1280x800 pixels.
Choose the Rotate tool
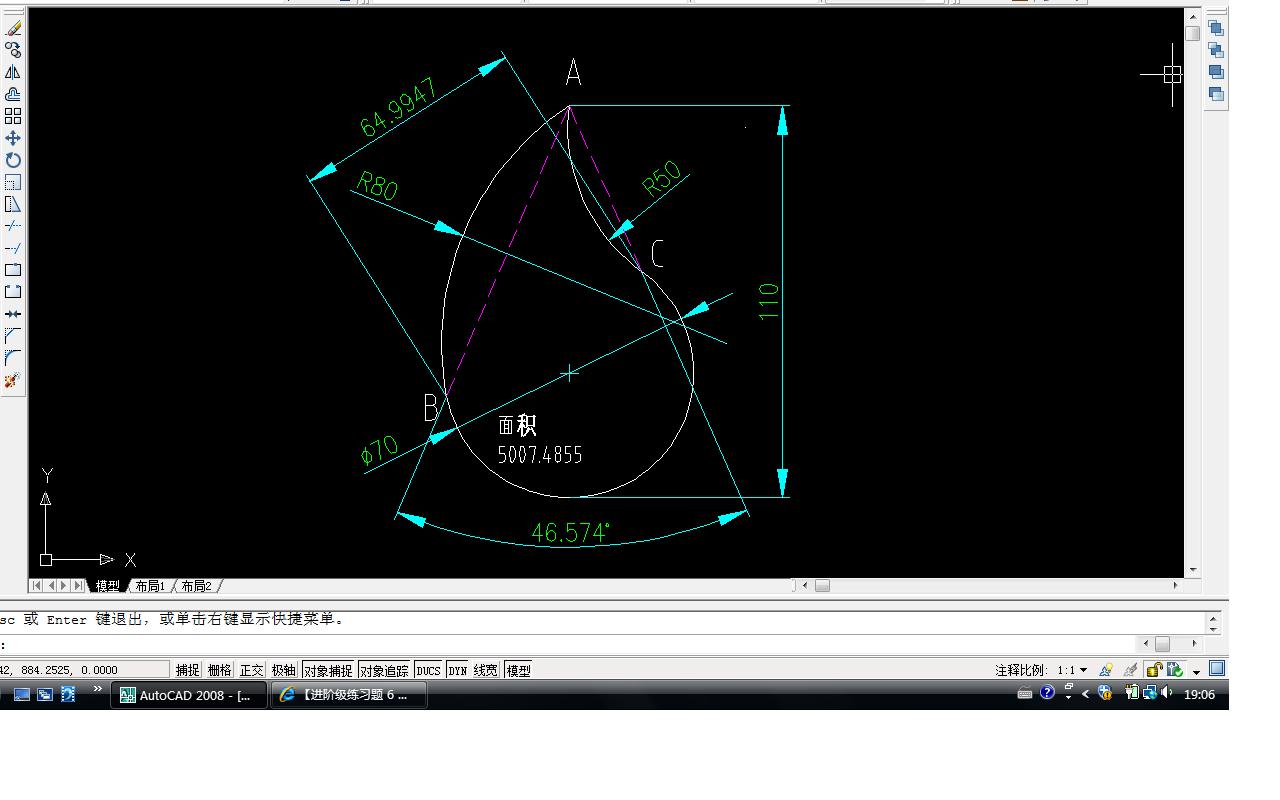[x=13, y=160]
